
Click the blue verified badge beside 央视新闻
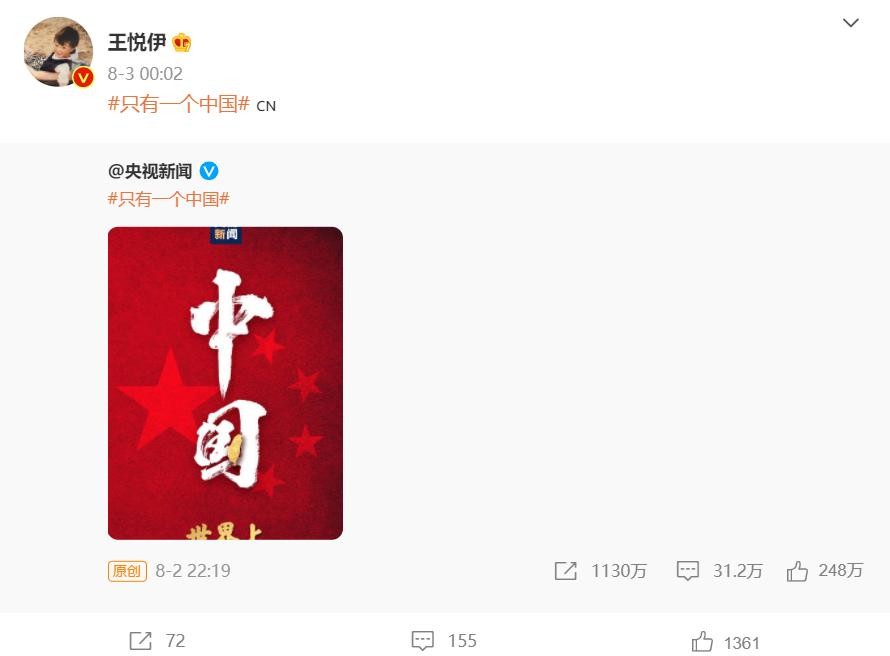pos(209,171)
